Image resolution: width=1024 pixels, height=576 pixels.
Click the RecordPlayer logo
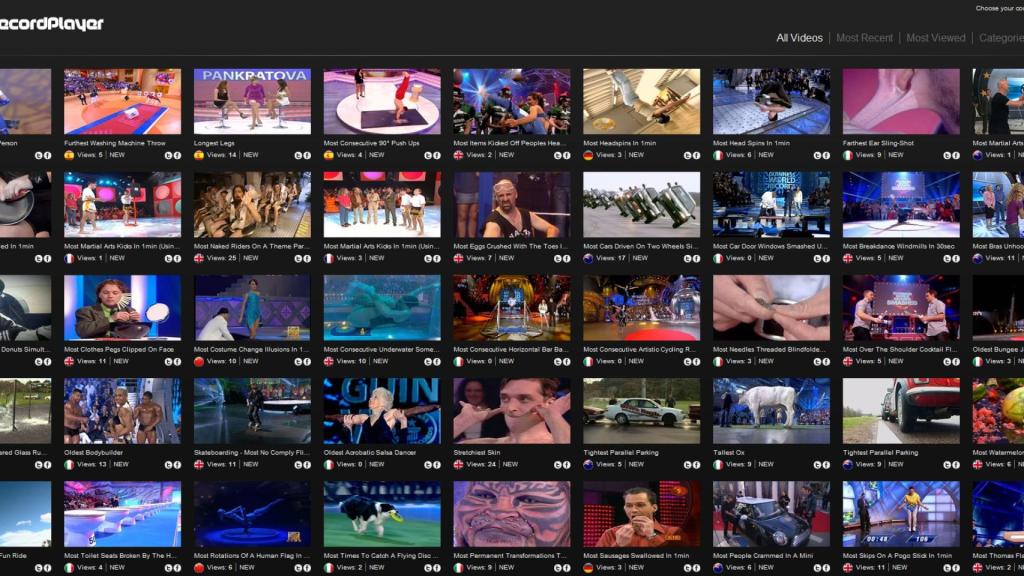(x=52, y=24)
